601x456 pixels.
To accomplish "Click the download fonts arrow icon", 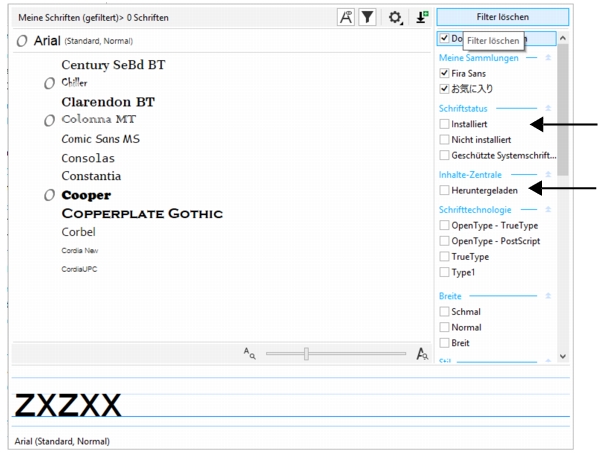I will (422, 17).
